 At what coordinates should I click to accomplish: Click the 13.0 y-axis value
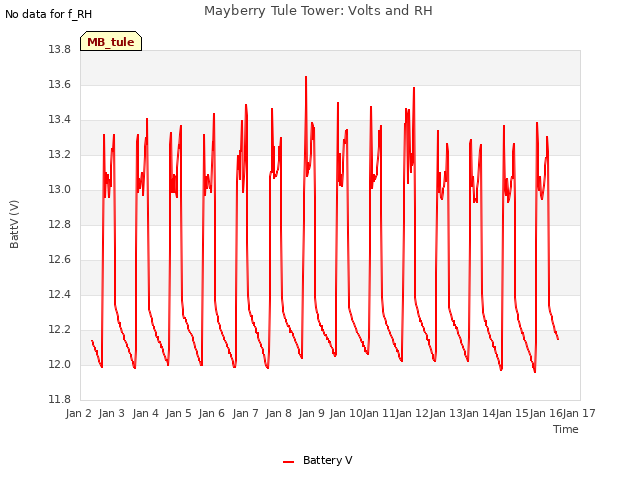tap(60, 190)
